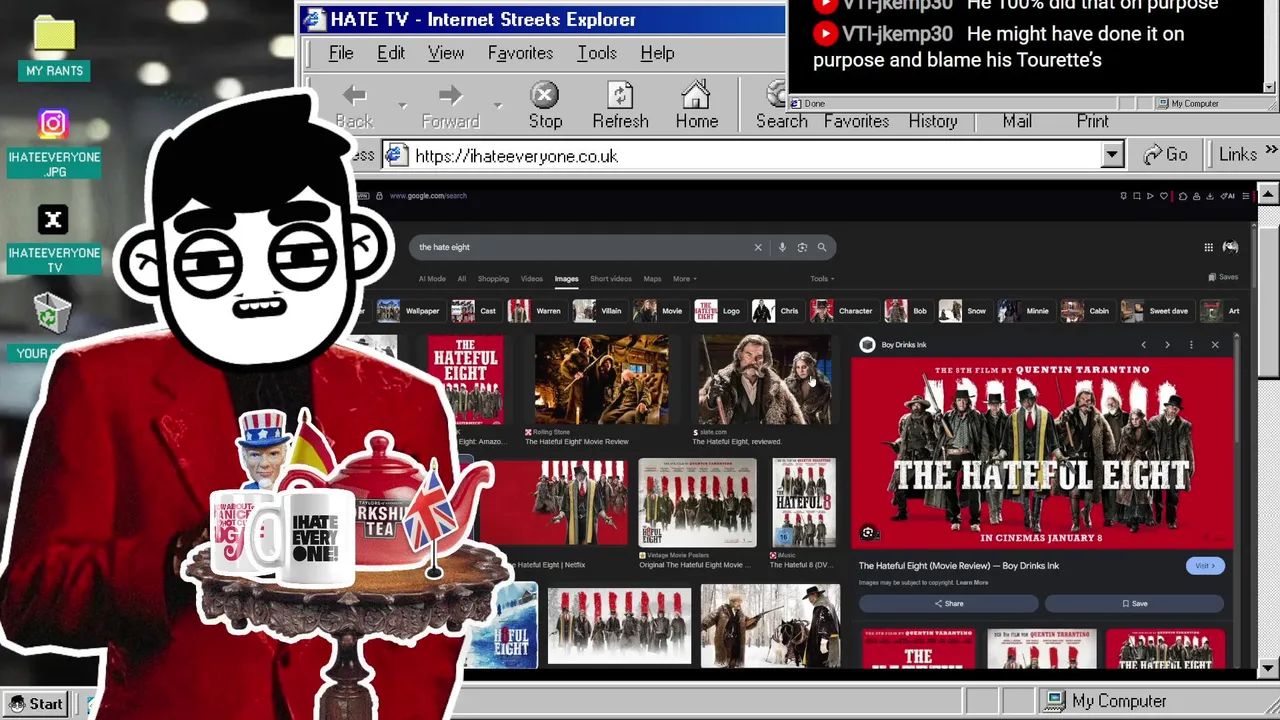Click the Visit button for Boy Drinks Ink
Screen dimensions: 1280x720
tap(1204, 566)
